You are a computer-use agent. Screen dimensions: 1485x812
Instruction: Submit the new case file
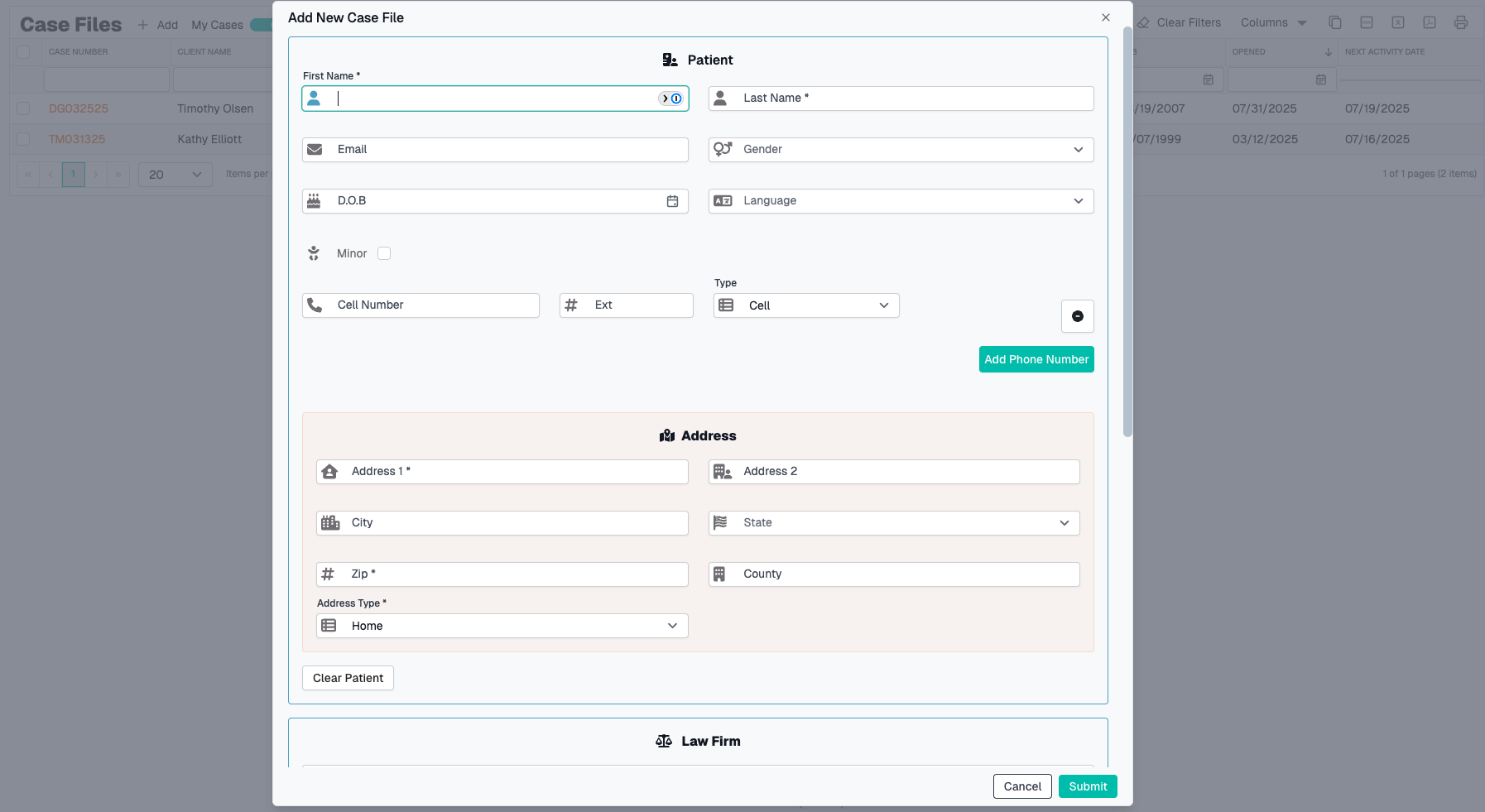[x=1088, y=786]
